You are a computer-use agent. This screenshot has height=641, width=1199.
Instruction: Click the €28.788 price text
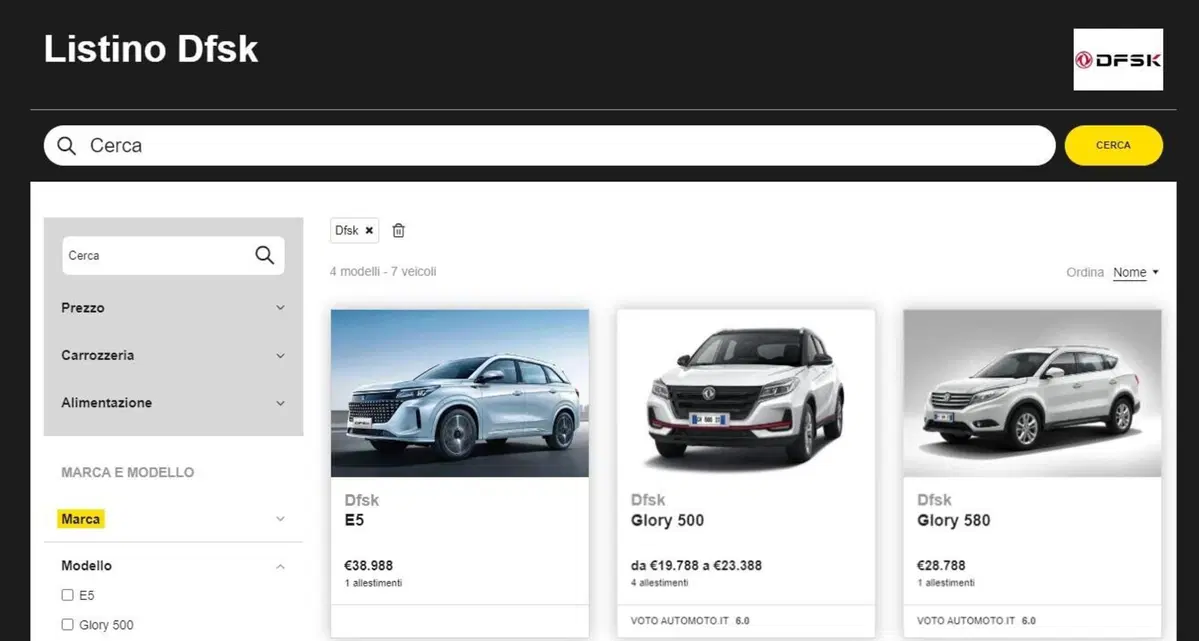point(941,566)
